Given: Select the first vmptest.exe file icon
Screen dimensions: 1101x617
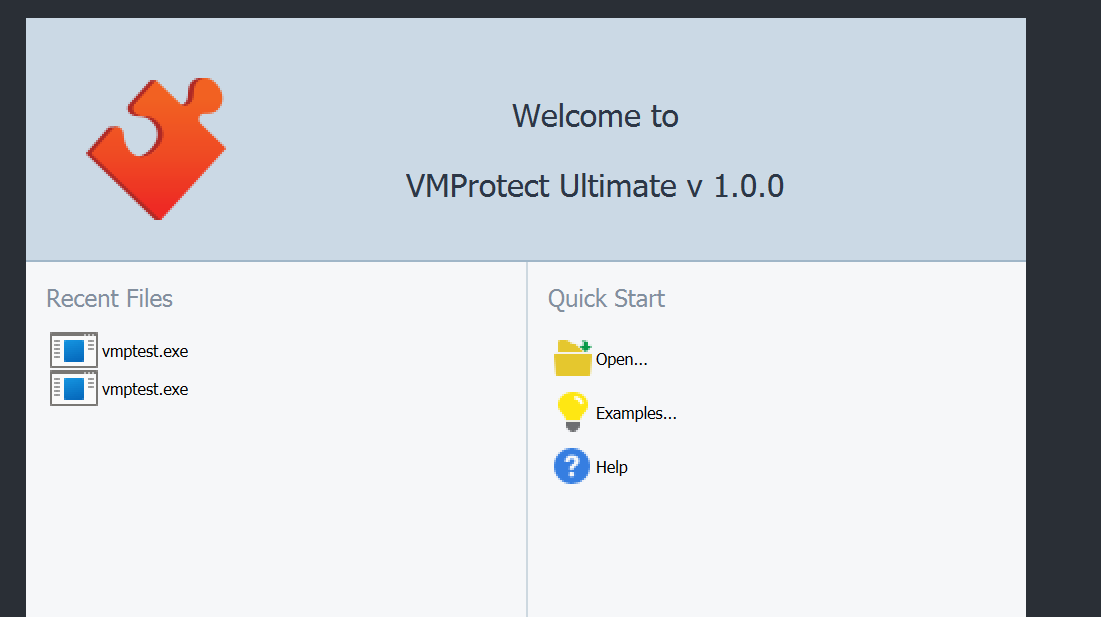Looking at the screenshot, I should click(74, 350).
